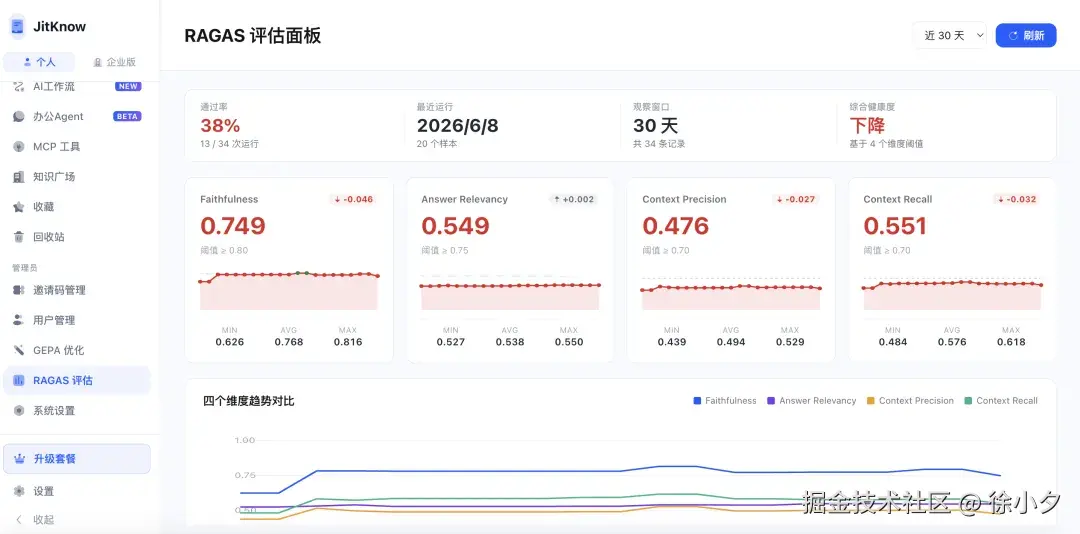Image resolution: width=1080 pixels, height=534 pixels.
Task: Click the 收藏 star icon
Action: [x=19, y=207]
